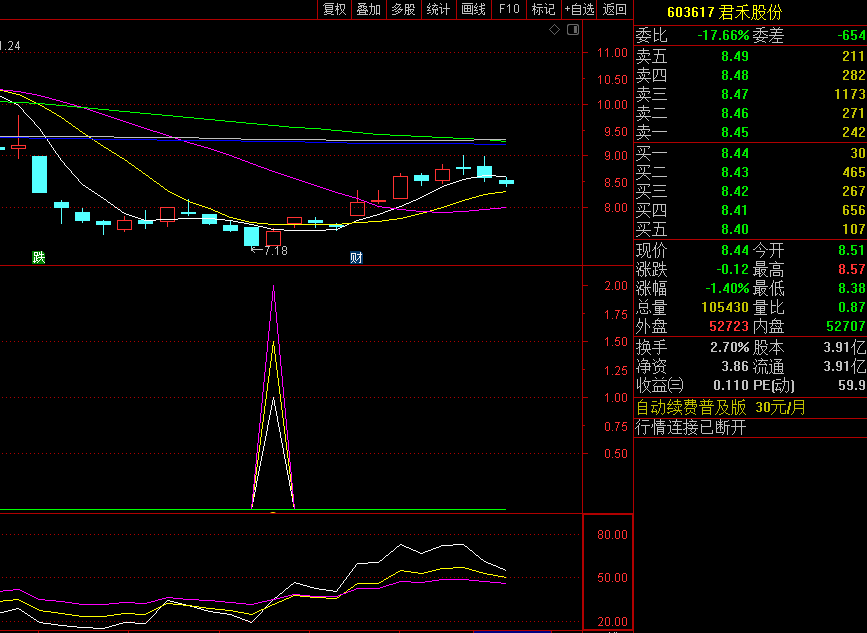Click the diamond icon above price chart
Image resolution: width=867 pixels, height=633 pixels.
point(555,30)
